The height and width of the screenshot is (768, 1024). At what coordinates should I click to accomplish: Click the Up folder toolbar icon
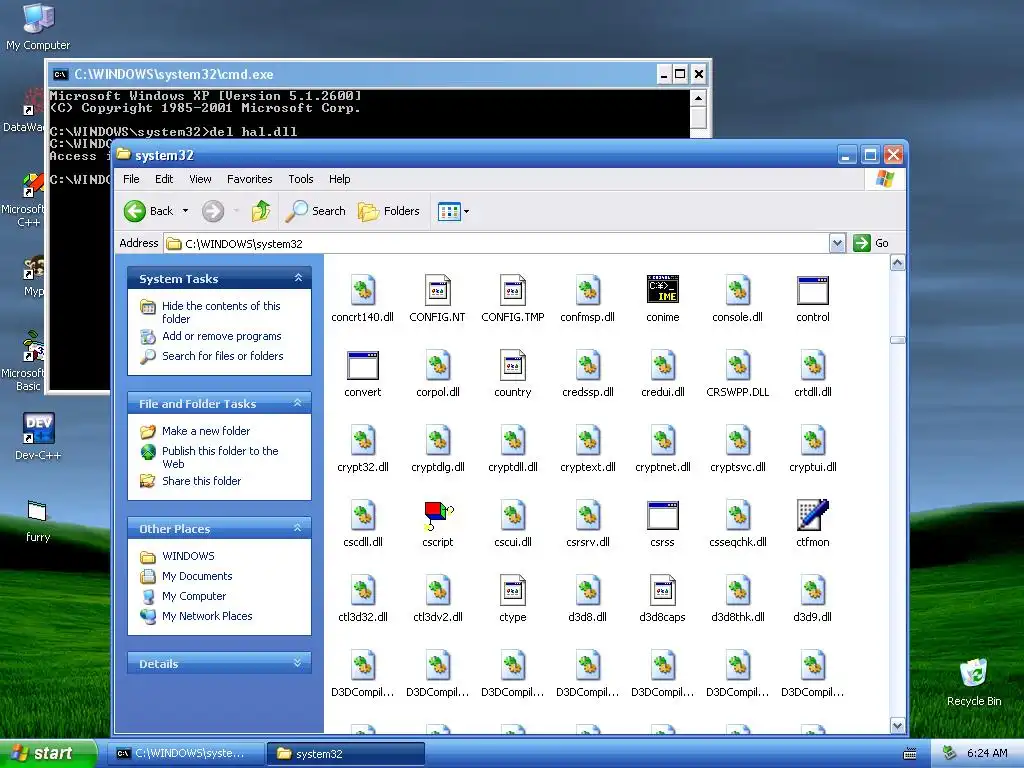point(261,211)
